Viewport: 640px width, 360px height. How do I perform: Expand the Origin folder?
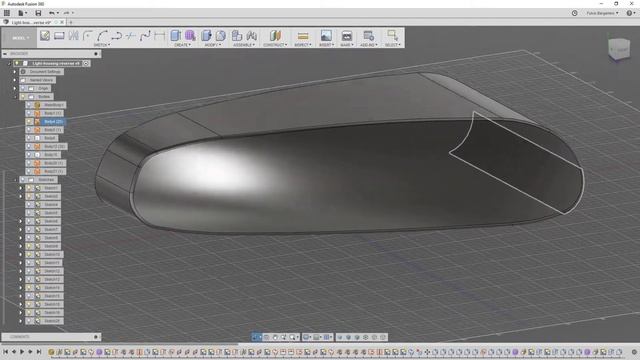point(15,88)
